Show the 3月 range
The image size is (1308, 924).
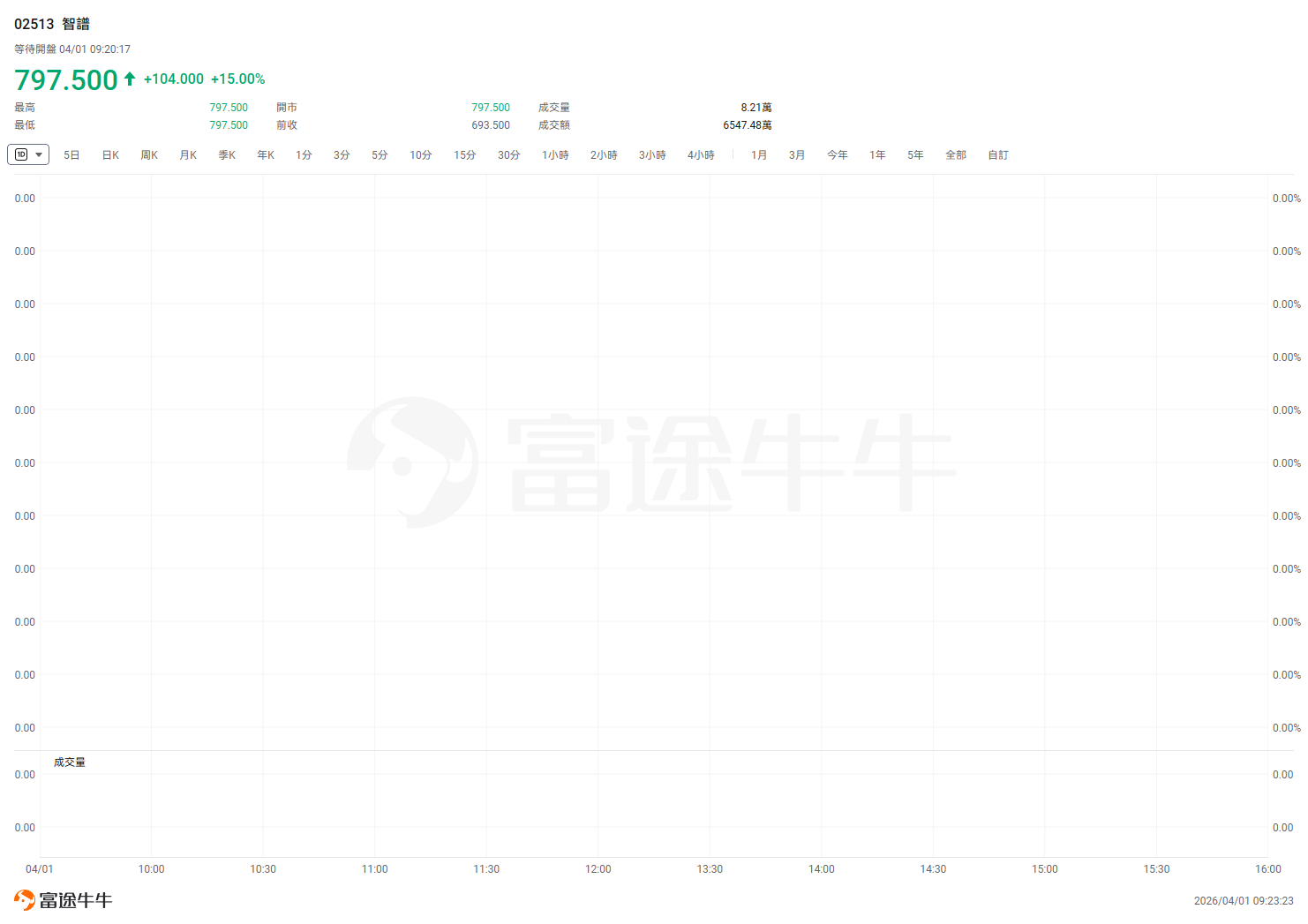797,155
